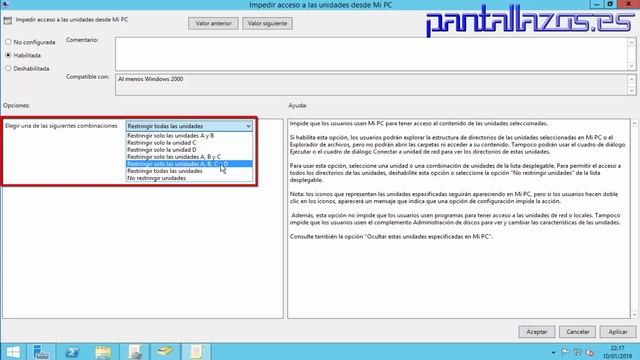This screenshot has height=360, width=640.
Task: Choose Restringir solo la unidad D
Action: (x=189, y=149)
